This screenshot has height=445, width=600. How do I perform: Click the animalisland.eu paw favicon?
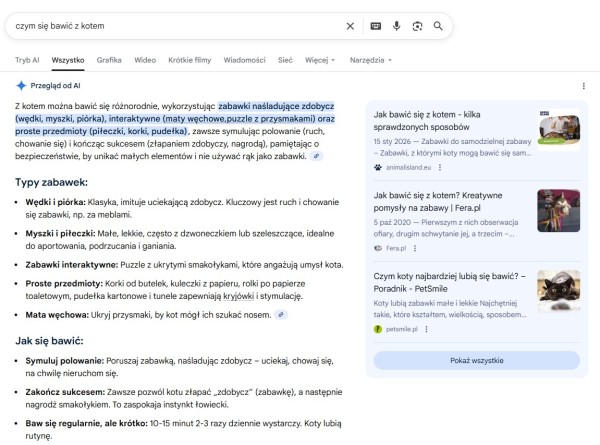coord(378,167)
